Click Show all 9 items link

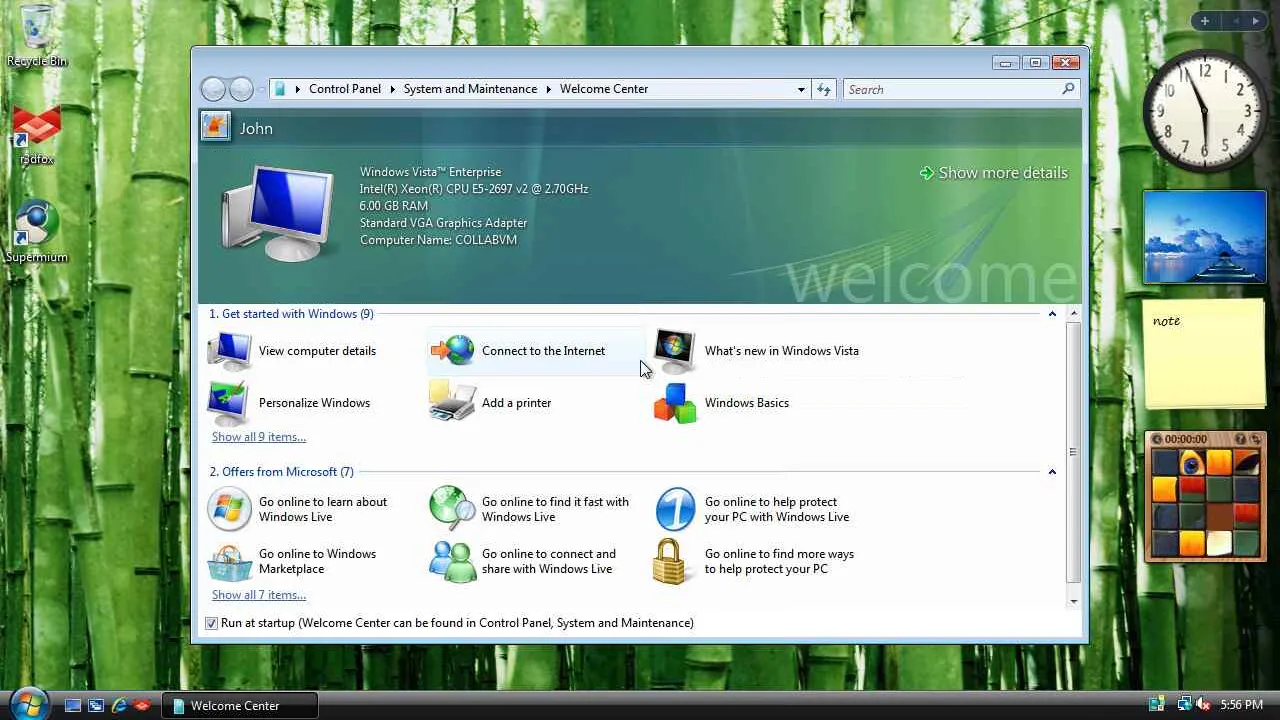(x=259, y=437)
